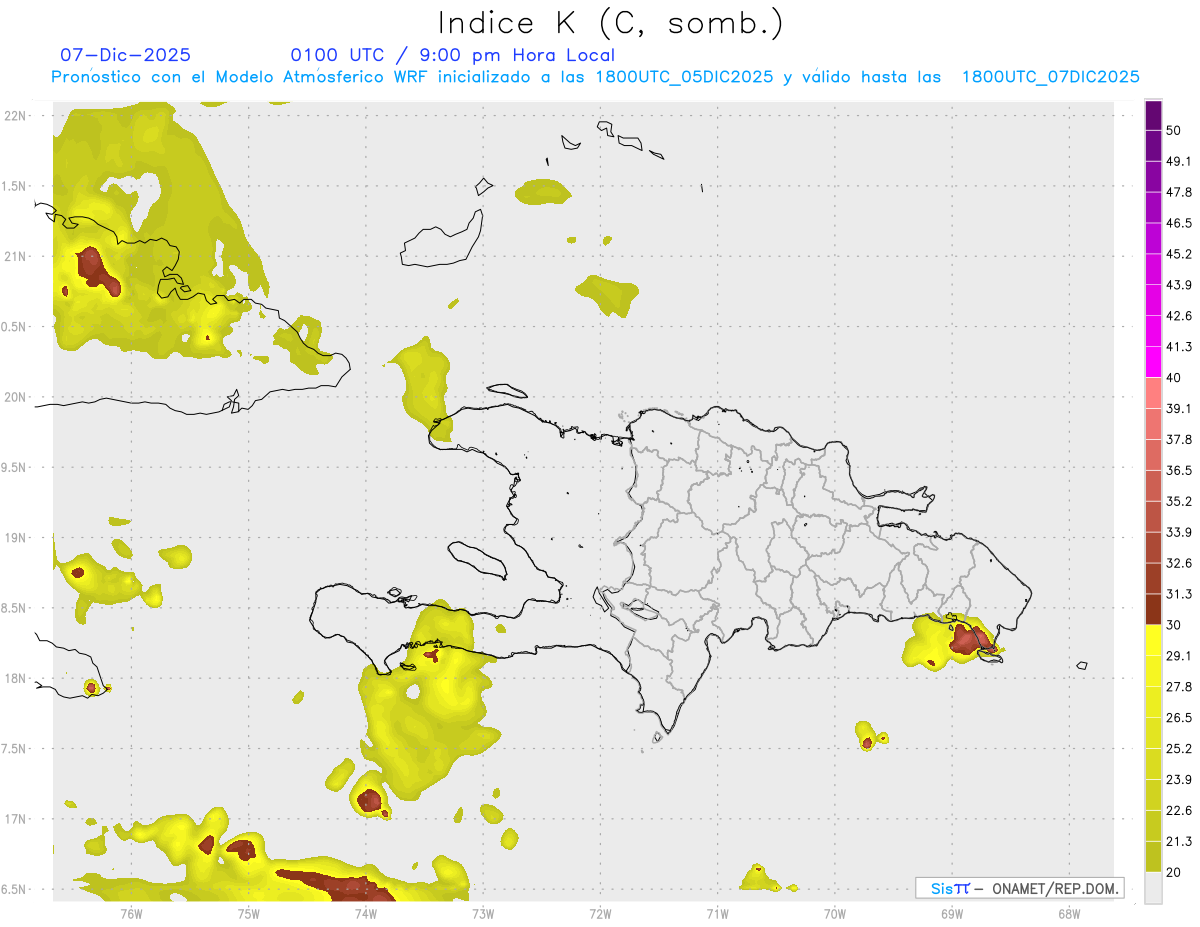Click the colorbar value "33.9"
This screenshot has height=927, width=1200.
click(1179, 532)
